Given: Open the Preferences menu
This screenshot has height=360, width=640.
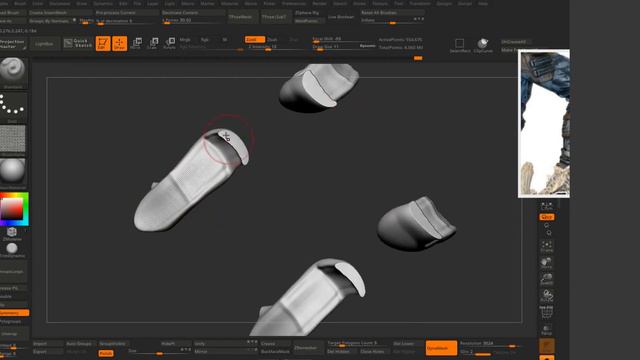Looking at the screenshot, I should [x=294, y=3].
